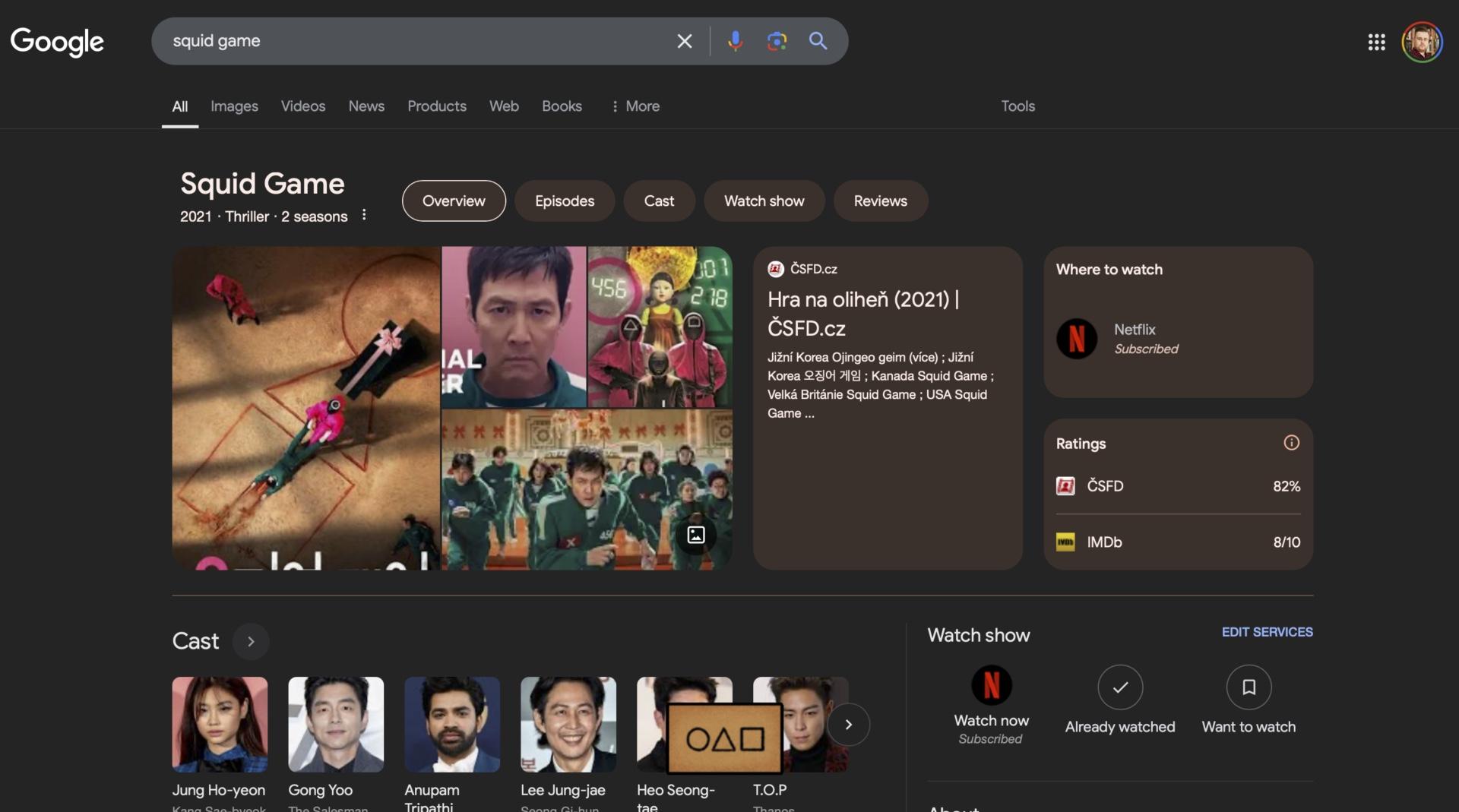Click the magnifier search button

click(818, 41)
